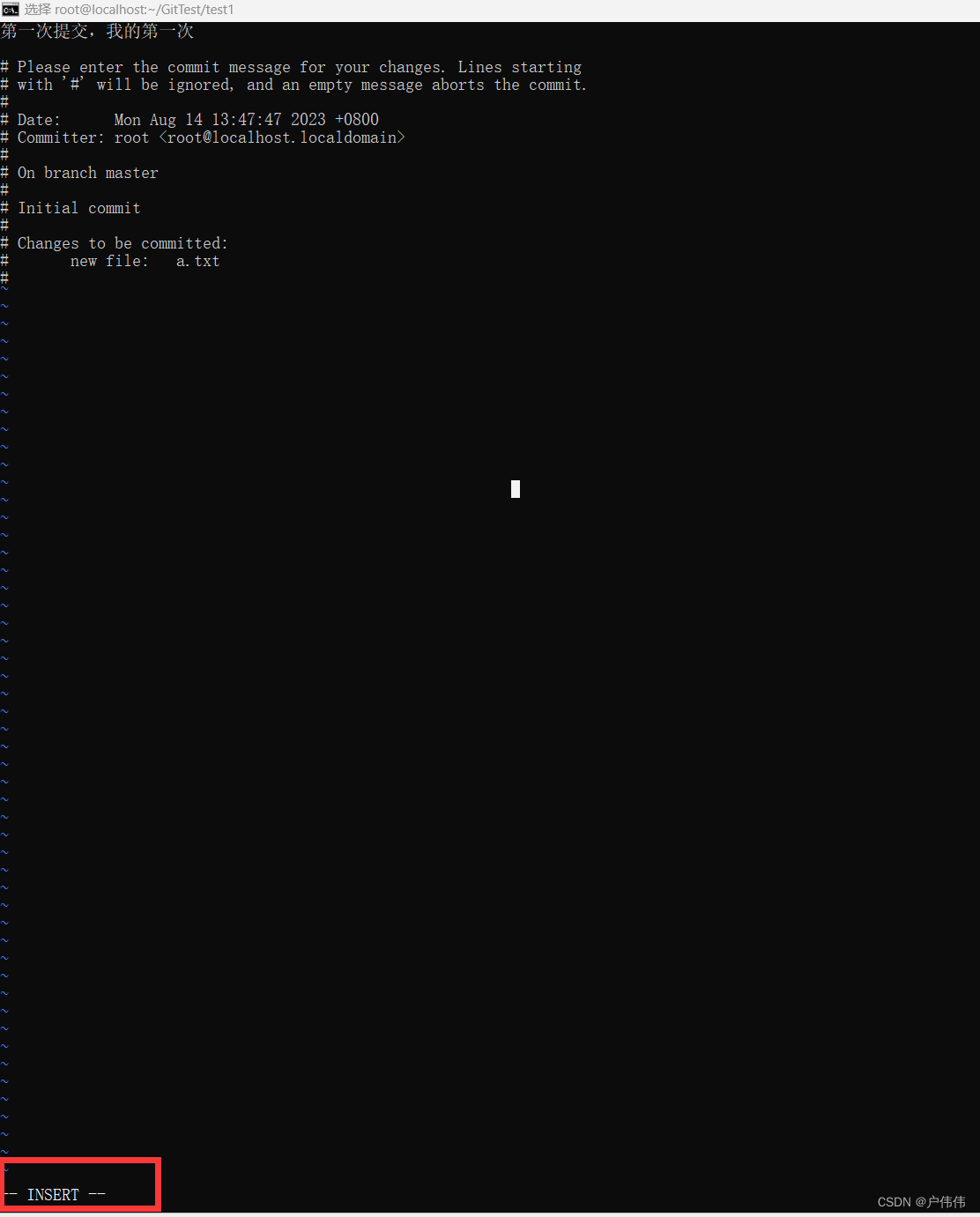
Task: Click the "-- INSERT --" mode indicator
Action: pos(55,1195)
